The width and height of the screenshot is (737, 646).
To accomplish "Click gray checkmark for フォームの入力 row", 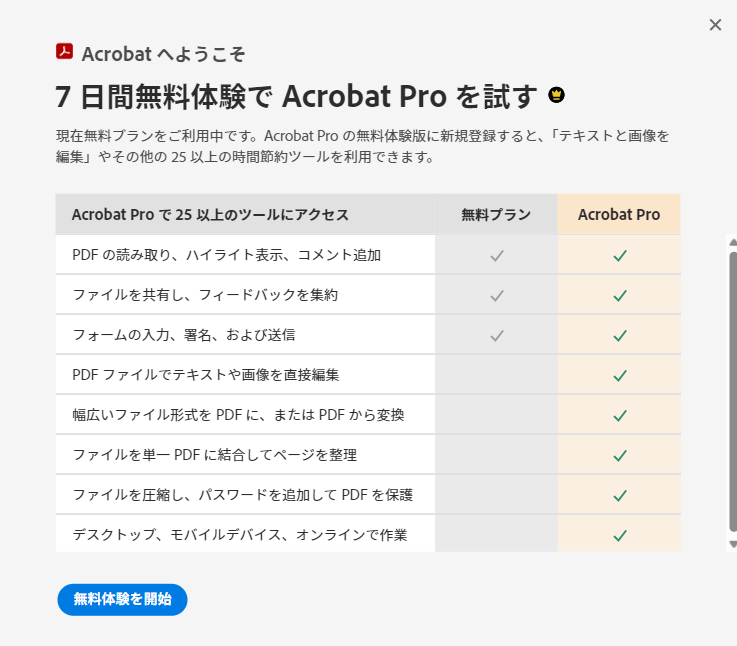I will tap(497, 336).
